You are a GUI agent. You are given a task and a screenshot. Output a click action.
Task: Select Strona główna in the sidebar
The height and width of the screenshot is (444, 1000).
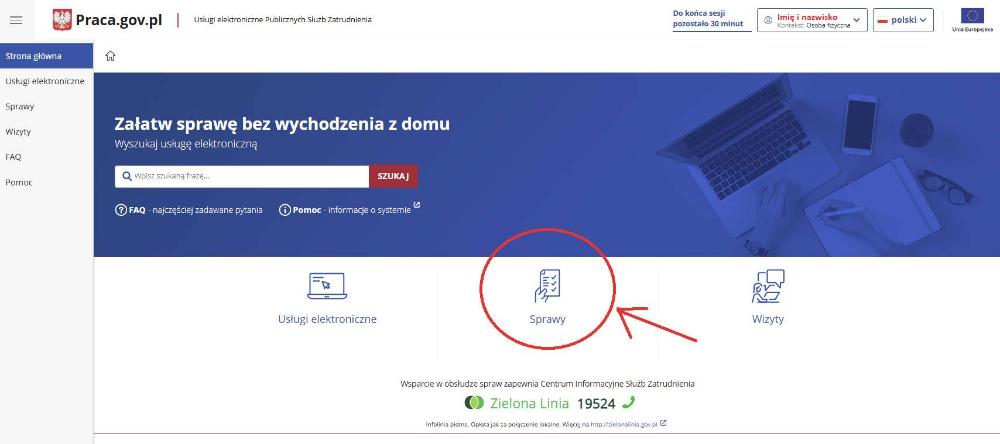[x=47, y=56]
